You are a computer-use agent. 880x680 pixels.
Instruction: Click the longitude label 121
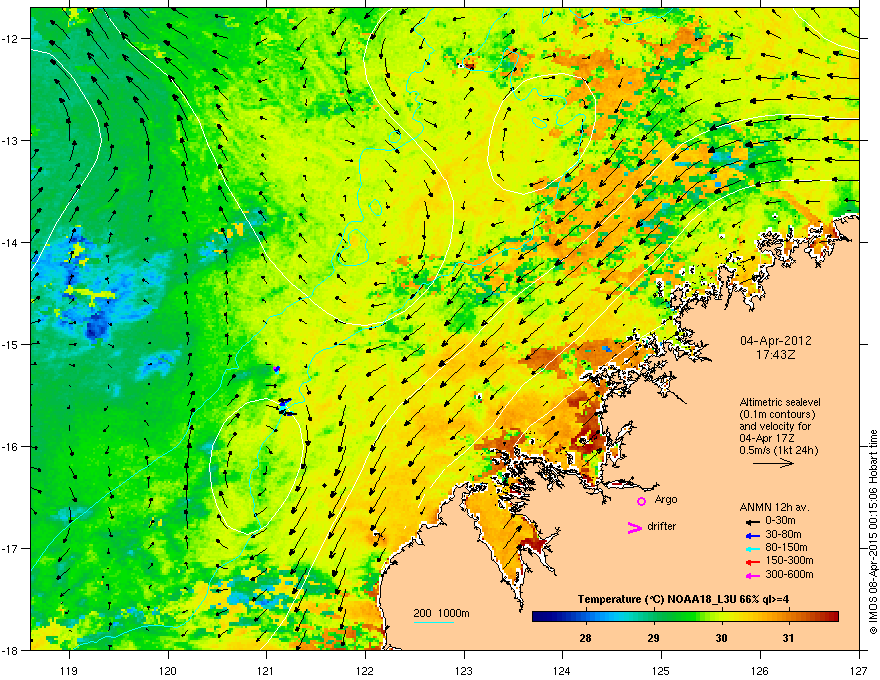point(266,670)
